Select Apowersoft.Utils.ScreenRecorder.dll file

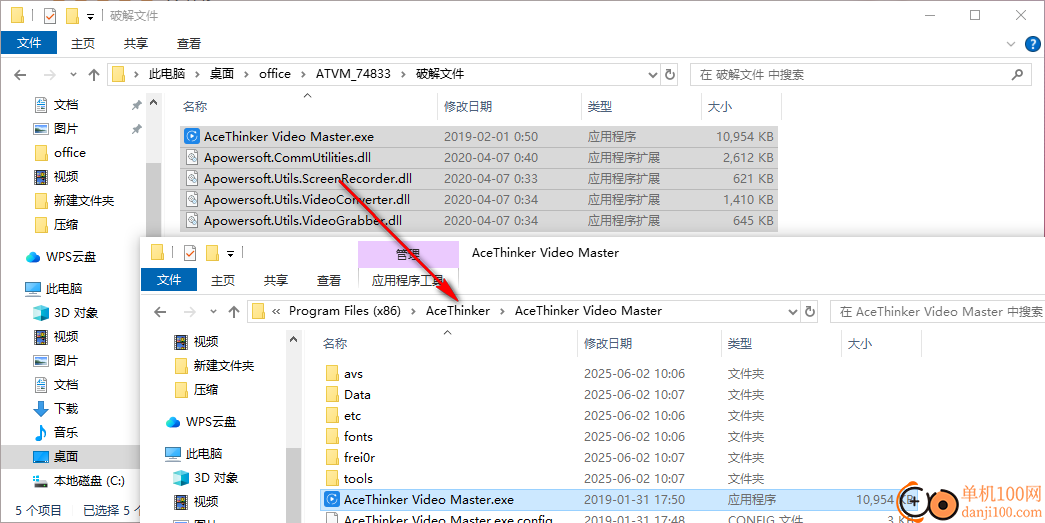[479, 179]
